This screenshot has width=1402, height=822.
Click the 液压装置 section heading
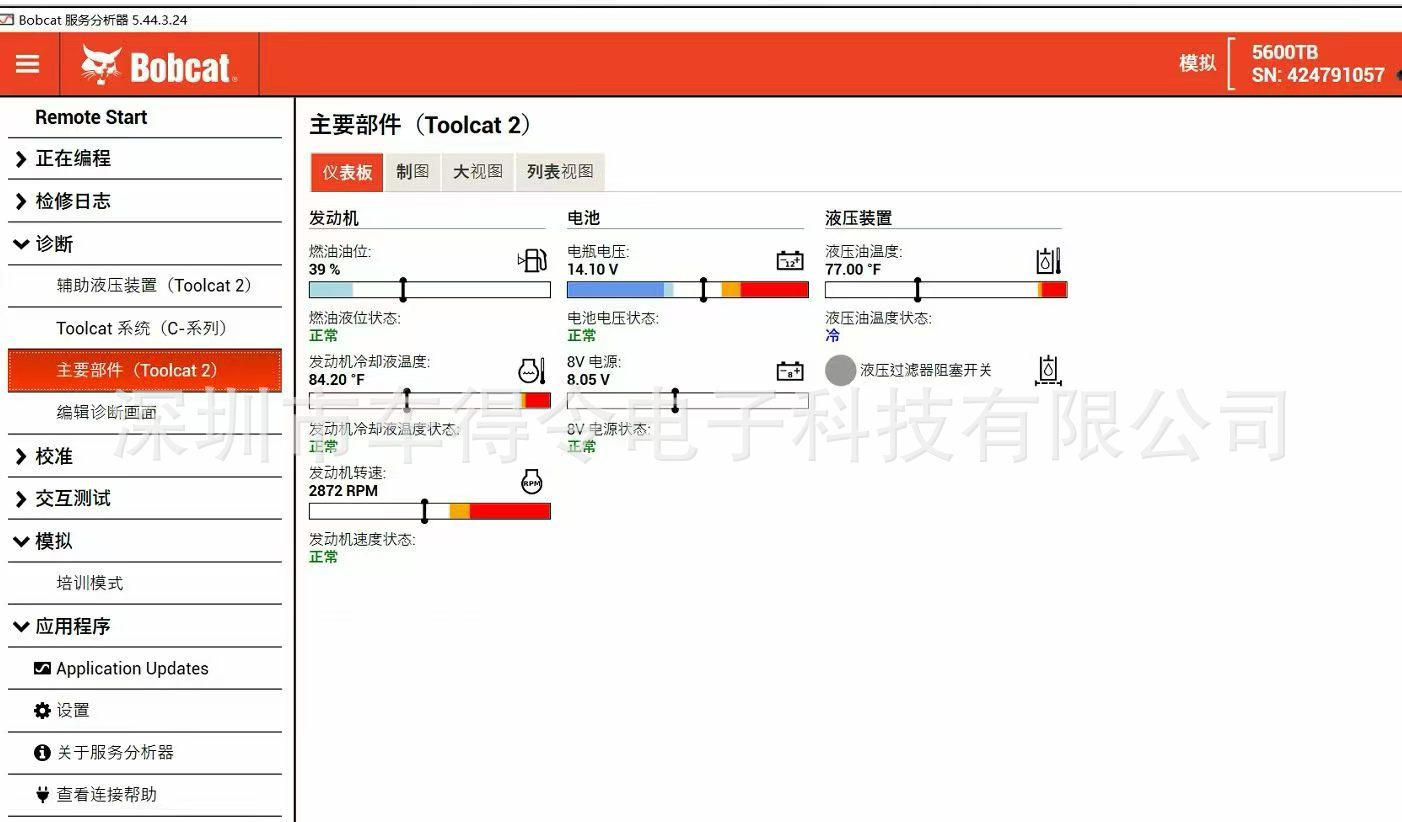click(858, 217)
